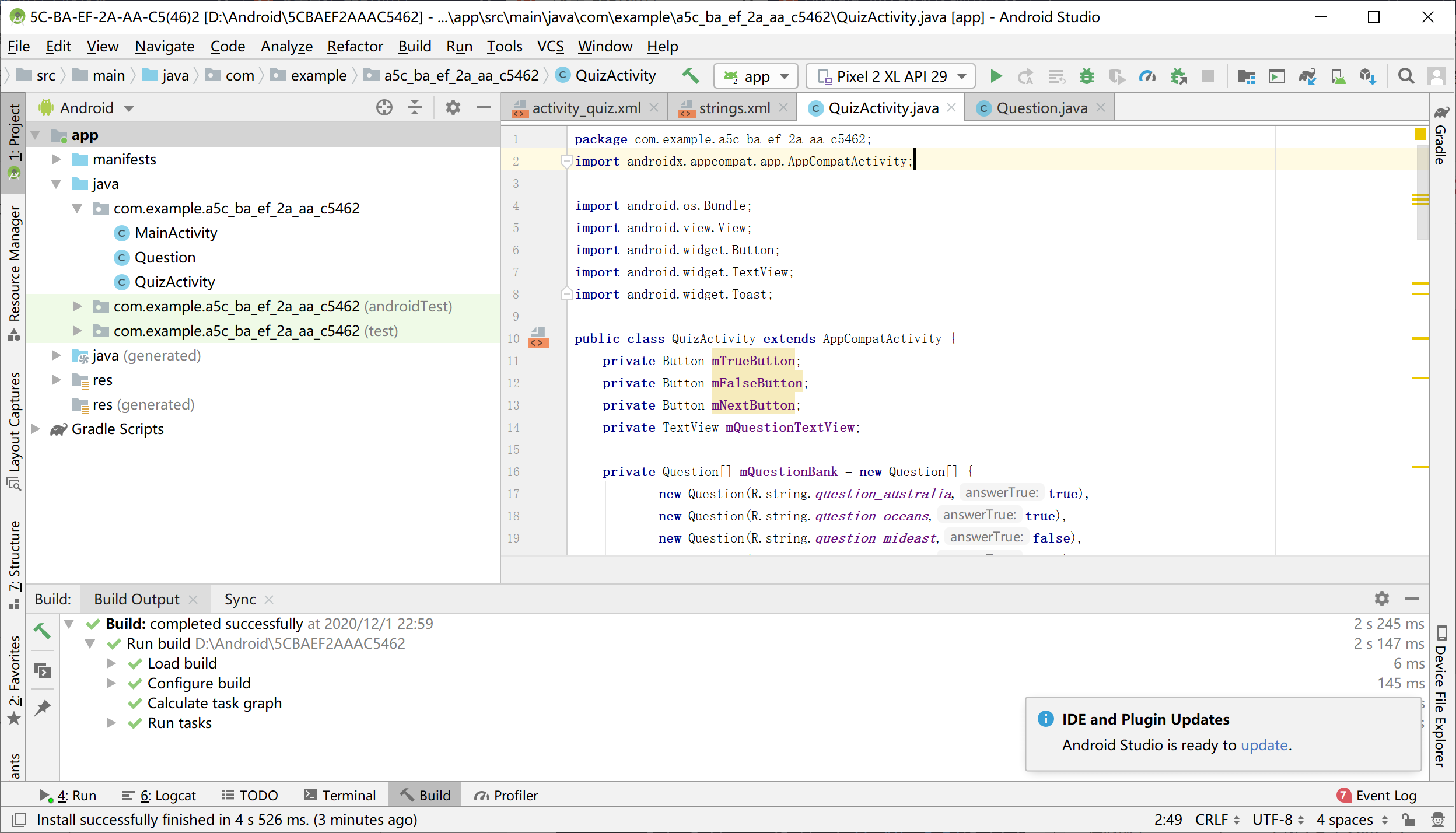This screenshot has width=1456, height=833.
Task: Expand the Load build node
Action: [111, 663]
